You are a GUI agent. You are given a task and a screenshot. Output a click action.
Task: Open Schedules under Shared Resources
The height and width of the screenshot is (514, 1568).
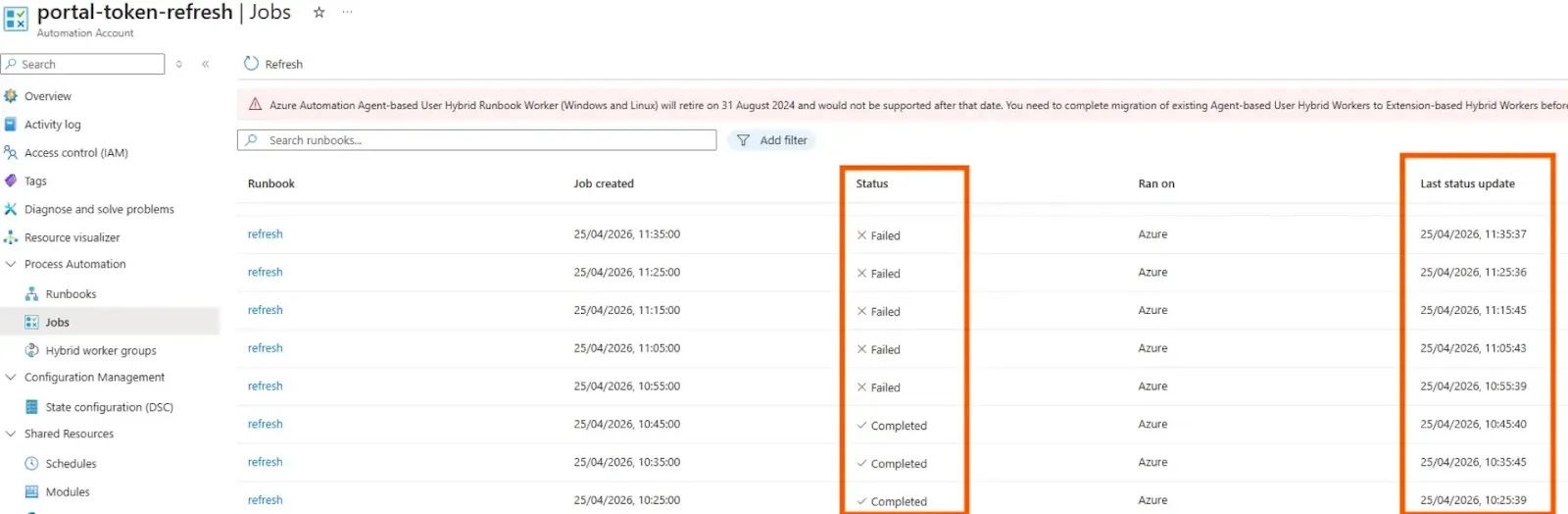click(71, 464)
